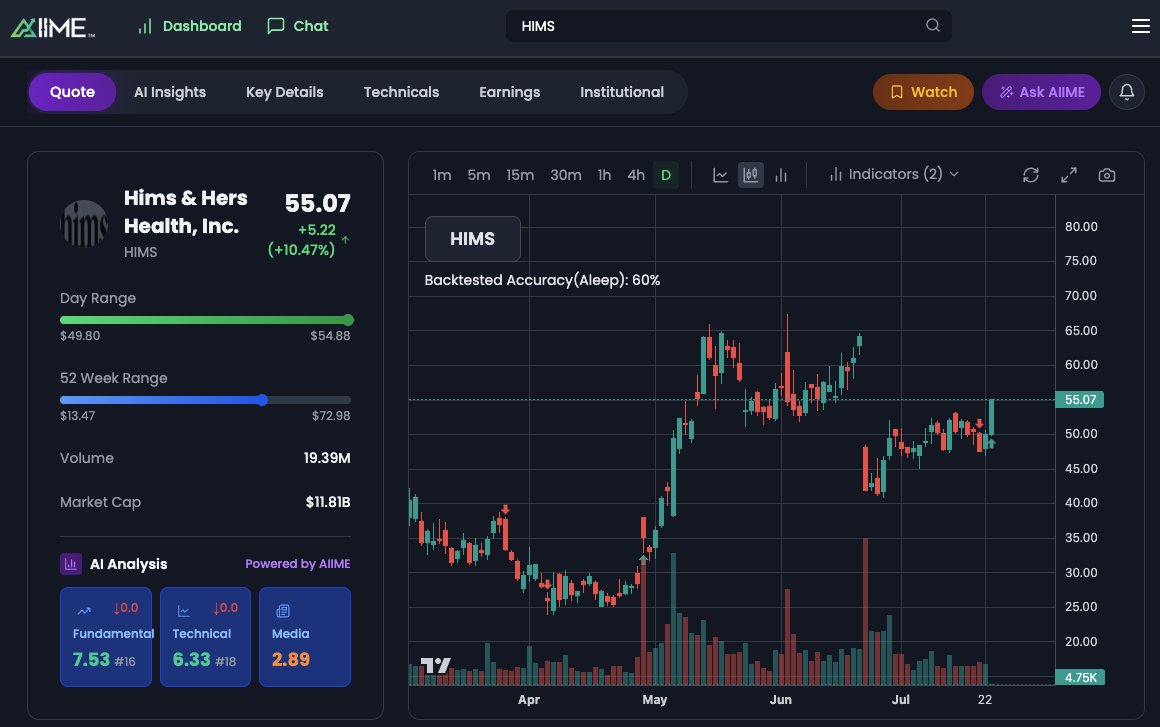Image resolution: width=1160 pixels, height=727 pixels.
Task: Select the 5m chart interval
Action: 479,175
